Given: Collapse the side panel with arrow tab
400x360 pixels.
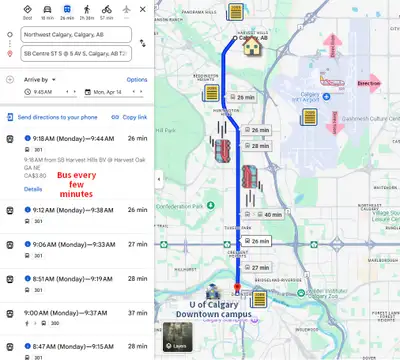Looking at the screenshot, I should (159, 179).
